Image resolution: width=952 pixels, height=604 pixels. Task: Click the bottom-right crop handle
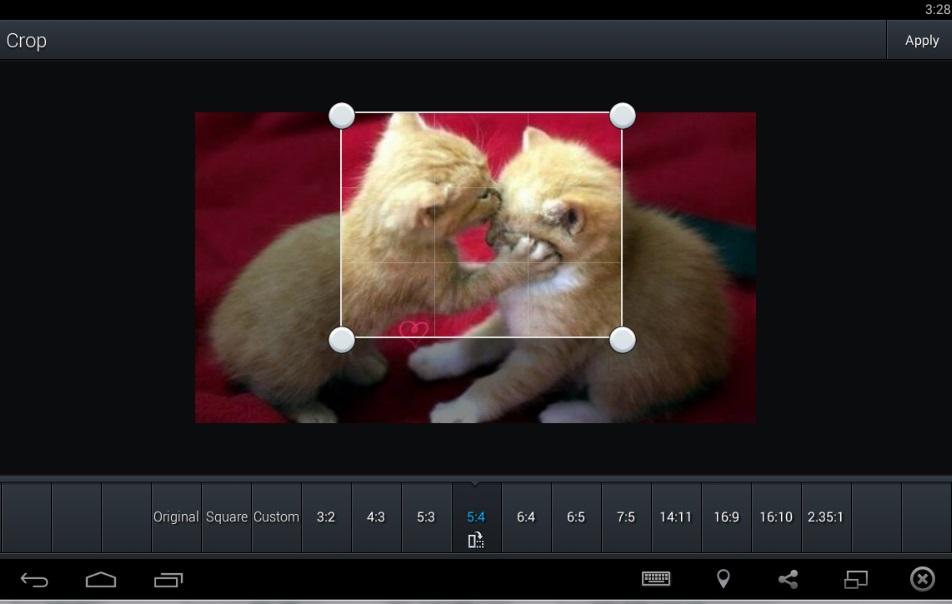(622, 339)
